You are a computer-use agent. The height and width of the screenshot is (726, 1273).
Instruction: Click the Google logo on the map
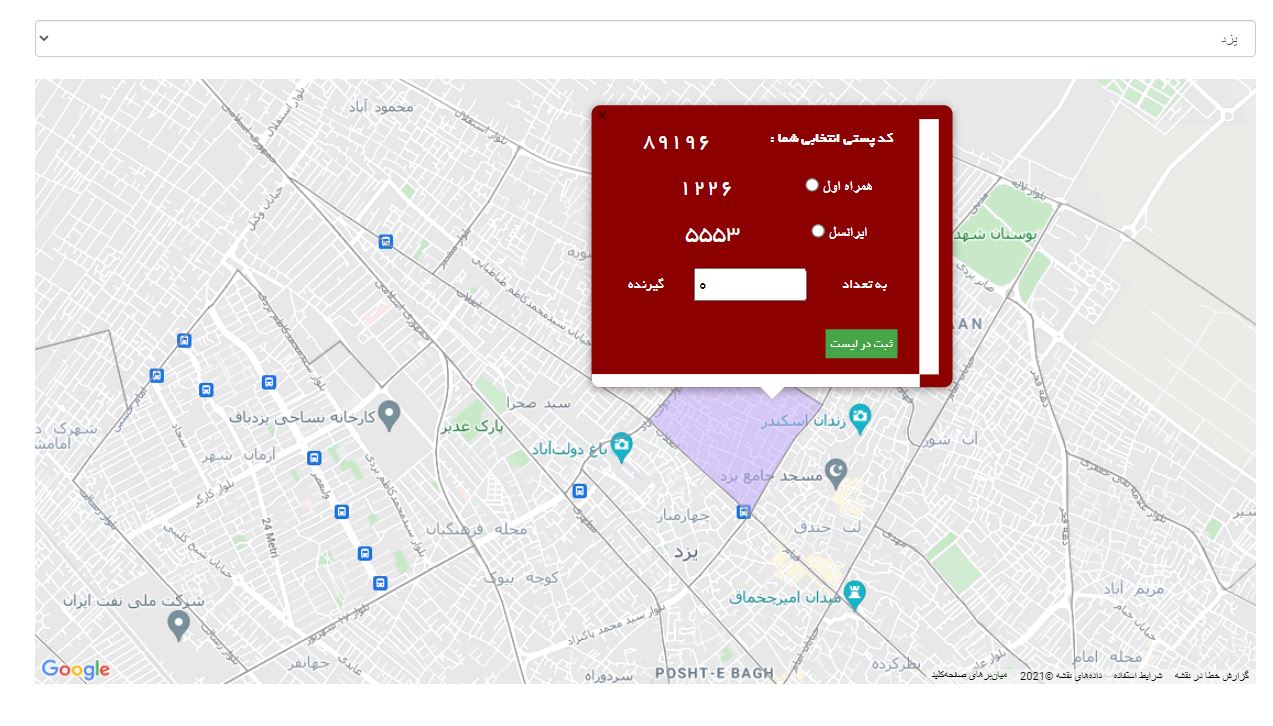tap(76, 669)
